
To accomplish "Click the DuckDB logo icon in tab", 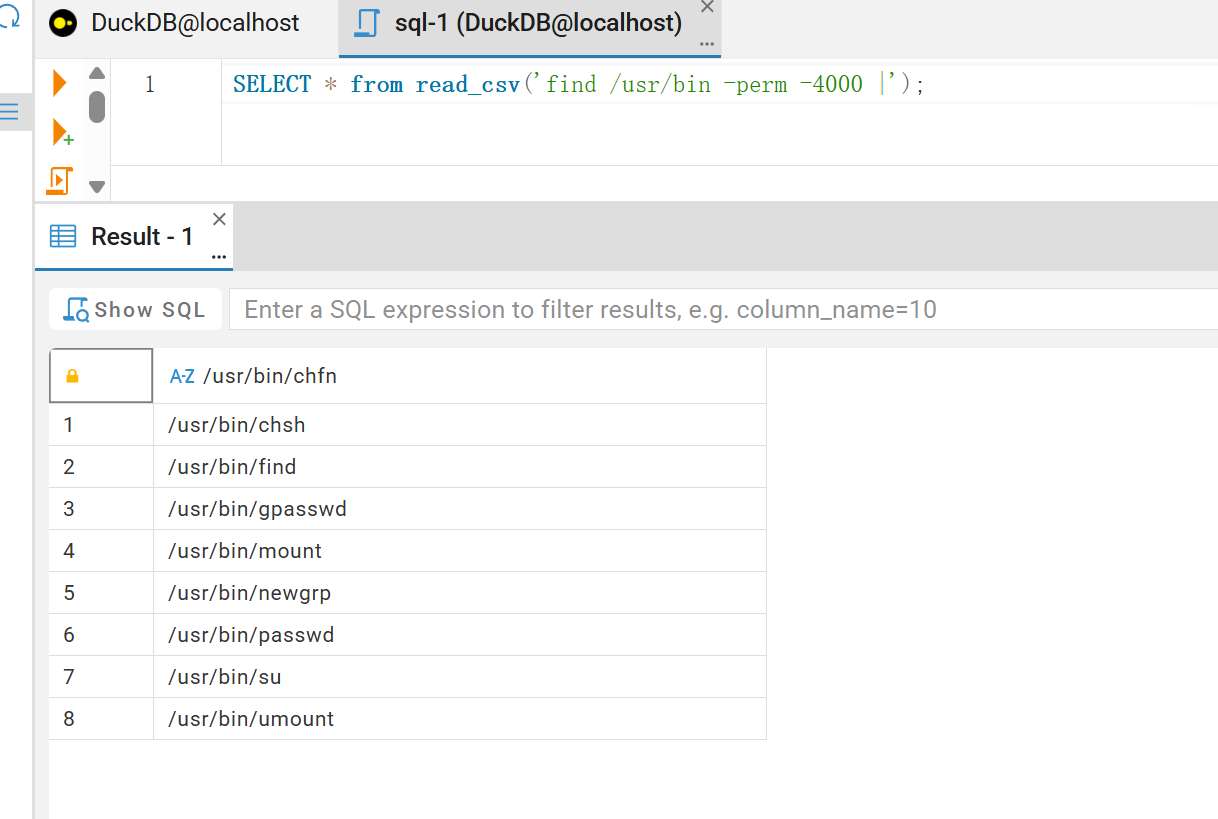I will [x=63, y=24].
